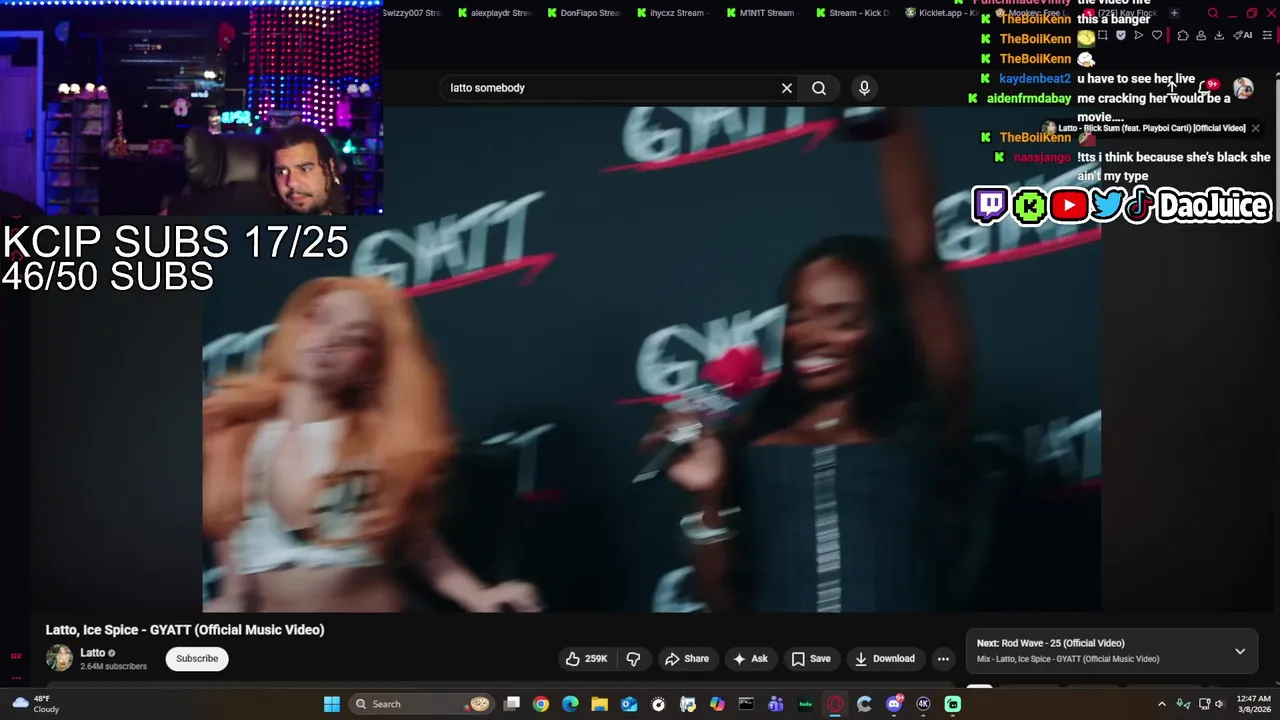The height and width of the screenshot is (720, 1280).
Task: Open the ad blocker shield icon
Action: coord(1121,35)
